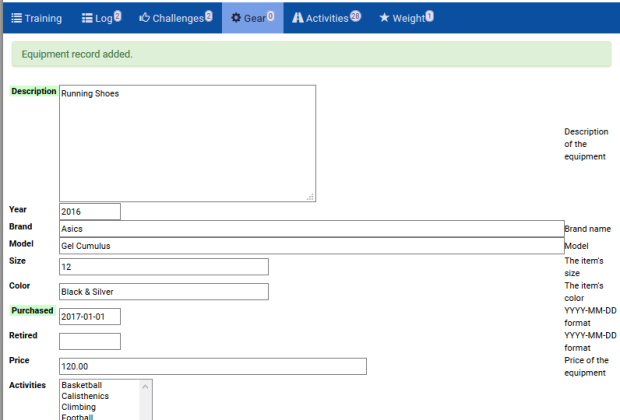This screenshot has width=620, height=420.
Task: Click the Weight star icon
Action: 384,18
